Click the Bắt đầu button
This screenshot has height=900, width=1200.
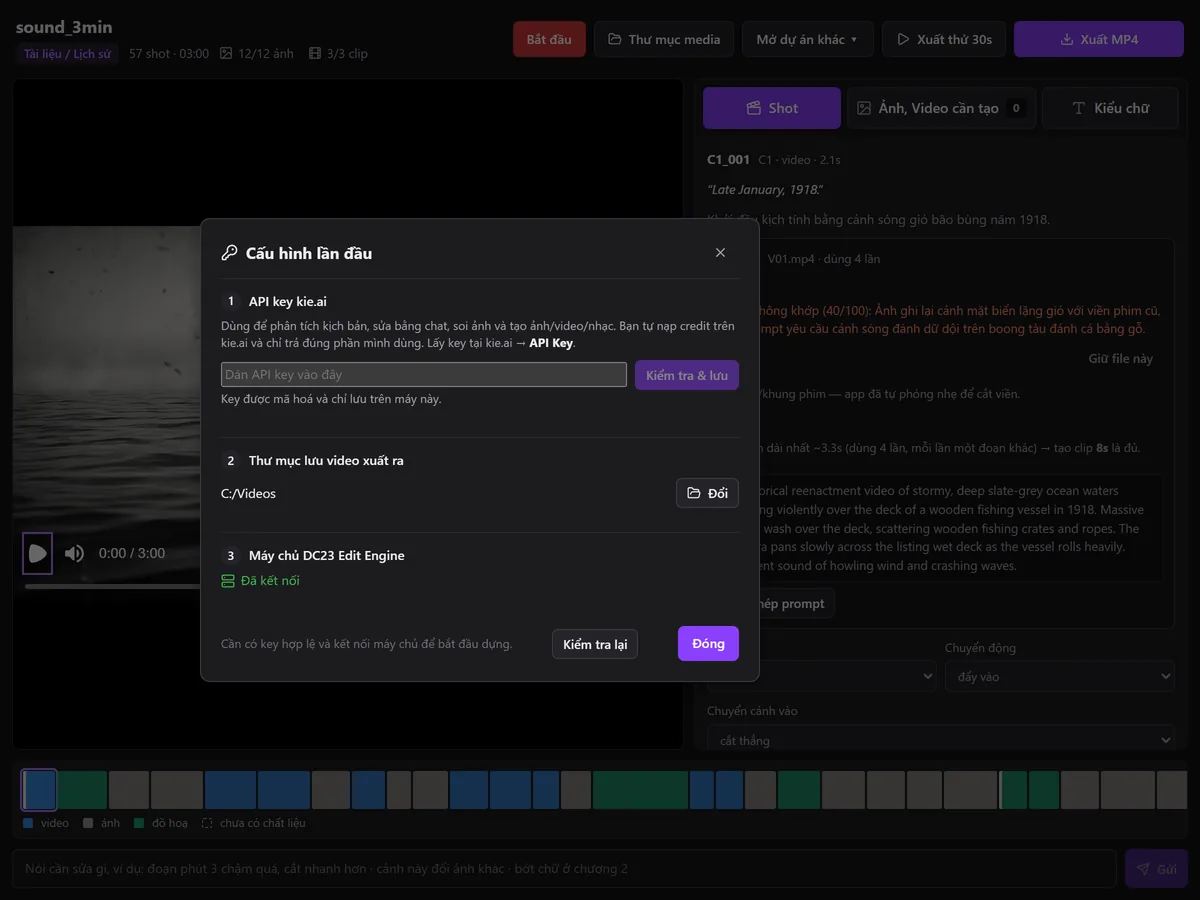[x=549, y=39]
